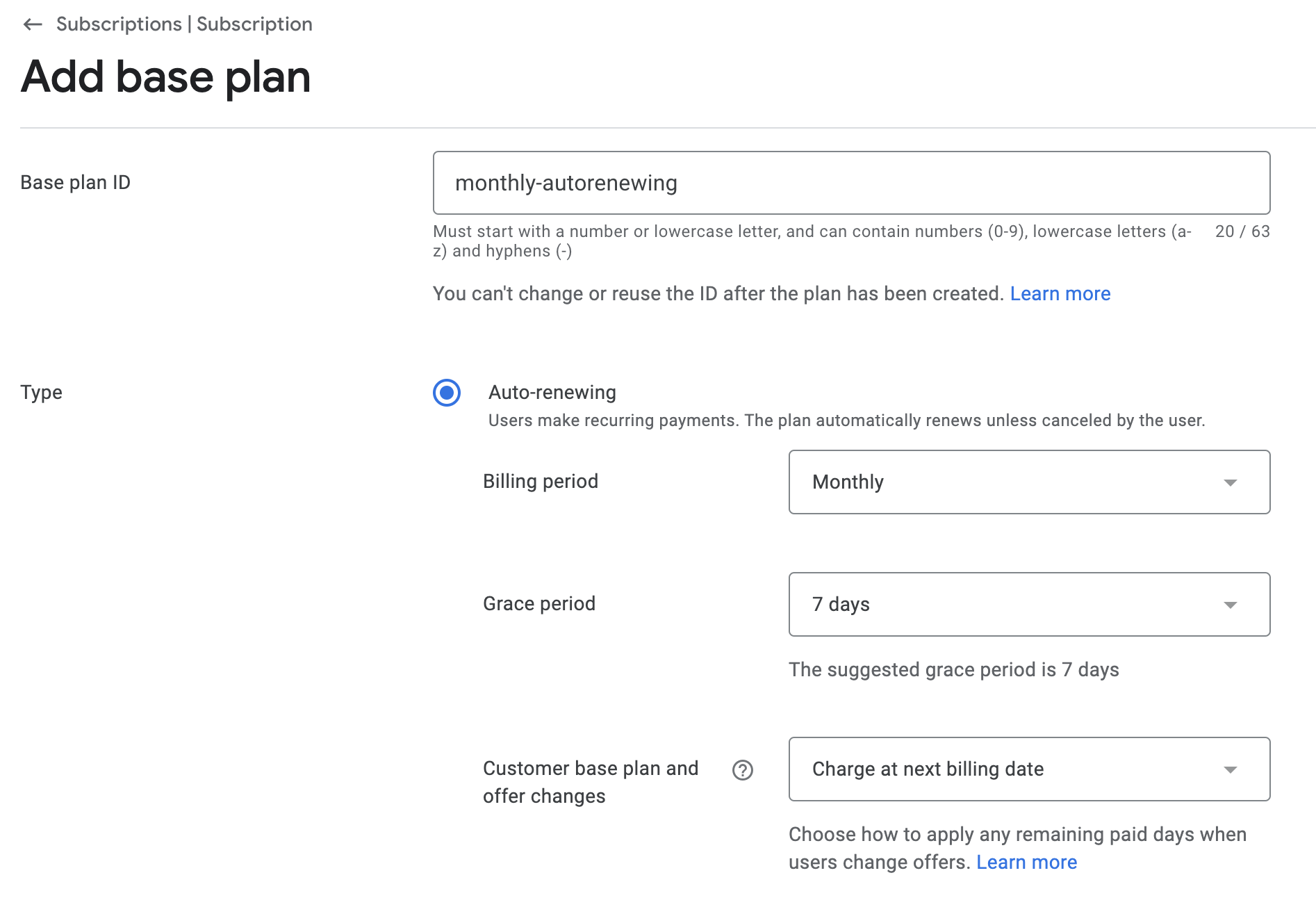Screen dimensions: 1316x898
Task: Click the arrow on the billing date dropdown
Action: (x=1230, y=769)
